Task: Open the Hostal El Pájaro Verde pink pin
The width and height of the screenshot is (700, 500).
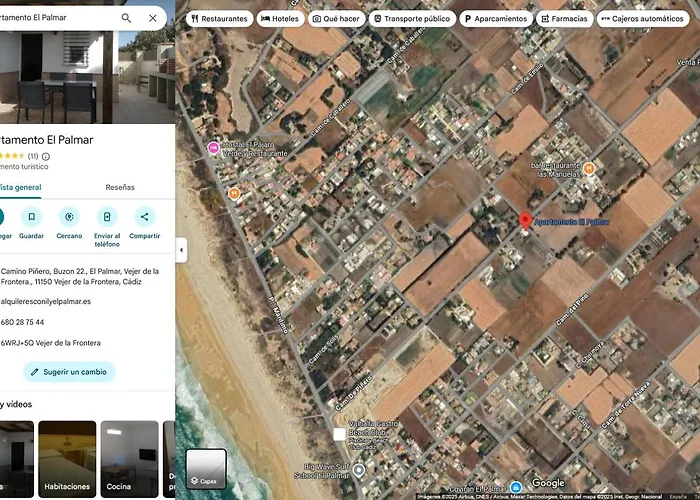Action: point(213,147)
